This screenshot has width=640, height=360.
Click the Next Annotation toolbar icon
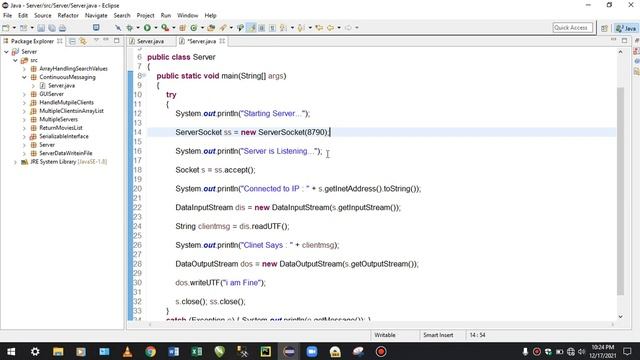[x=283, y=28]
